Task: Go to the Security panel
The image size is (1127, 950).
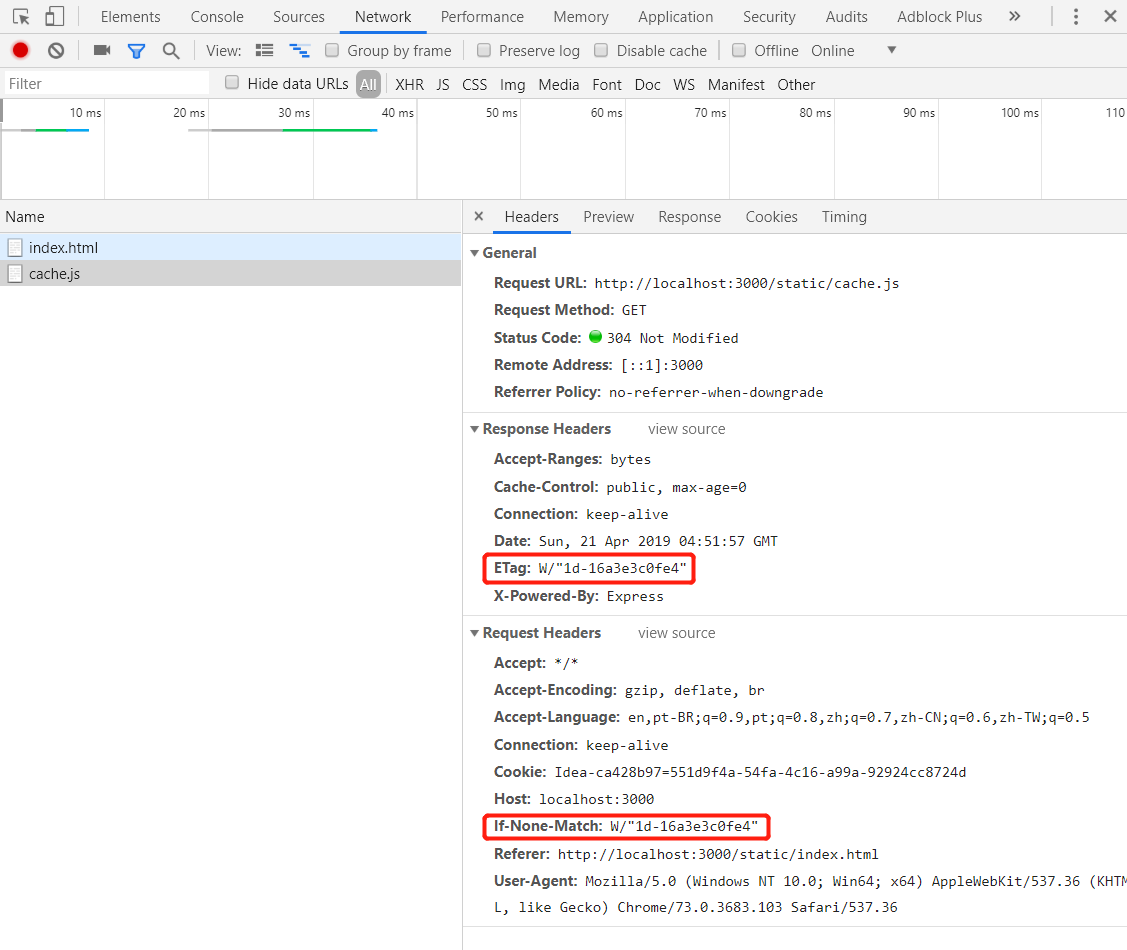Action: point(769,17)
